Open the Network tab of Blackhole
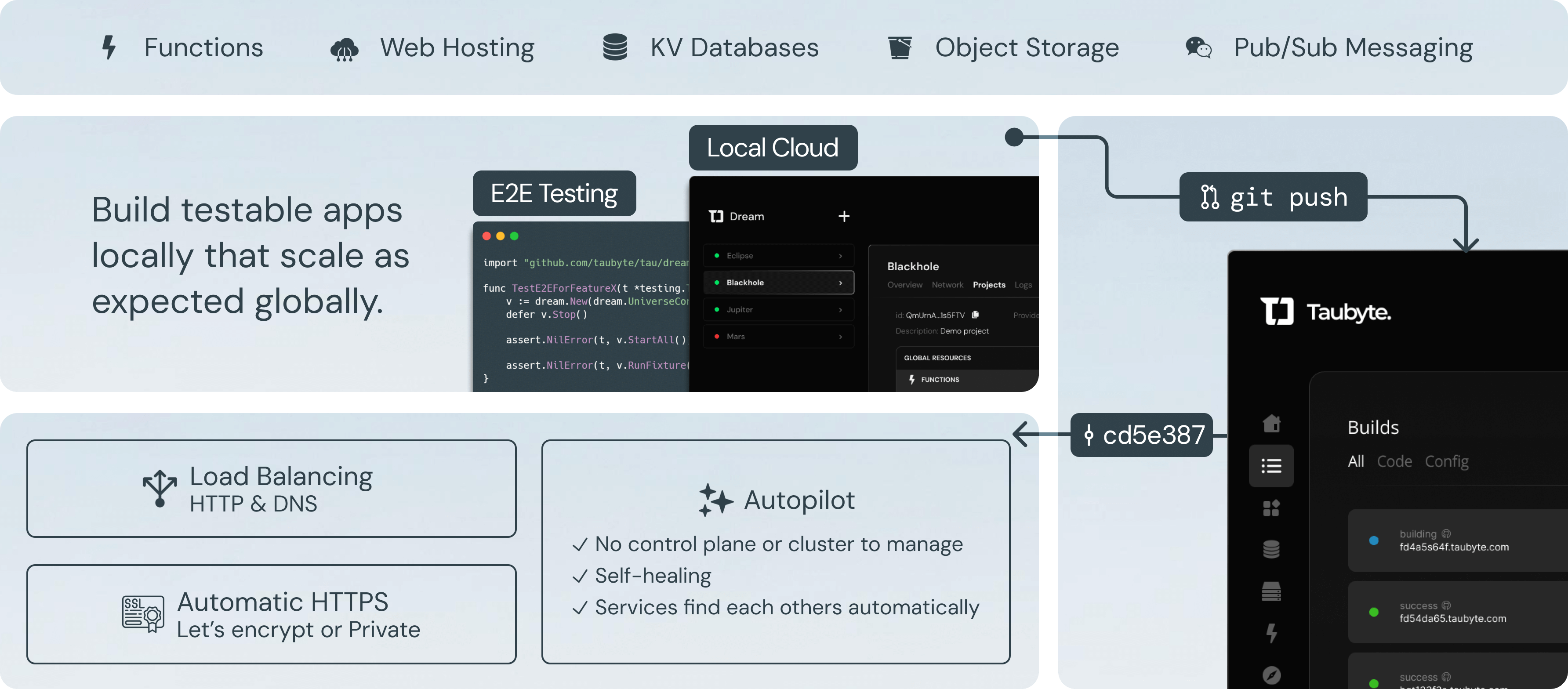The width and height of the screenshot is (1568, 689). pyautogui.click(x=947, y=285)
